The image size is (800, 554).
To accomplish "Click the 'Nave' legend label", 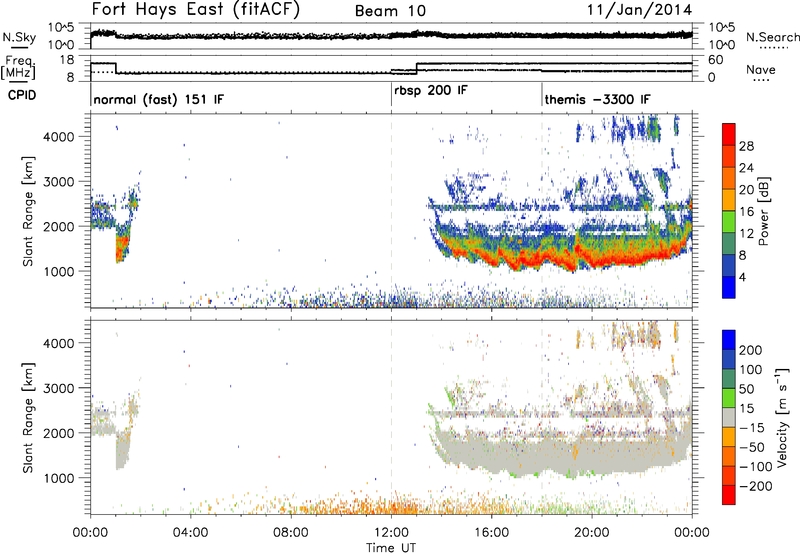I will (x=761, y=69).
